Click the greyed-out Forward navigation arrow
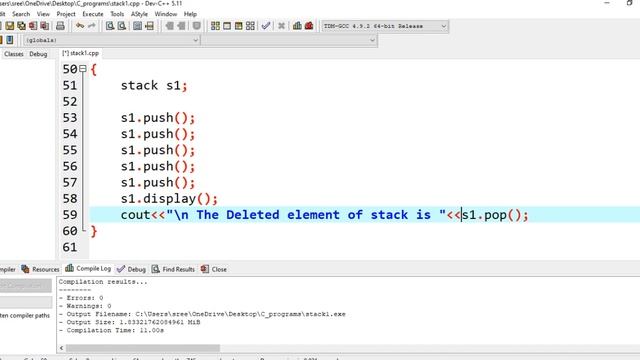 181,26
